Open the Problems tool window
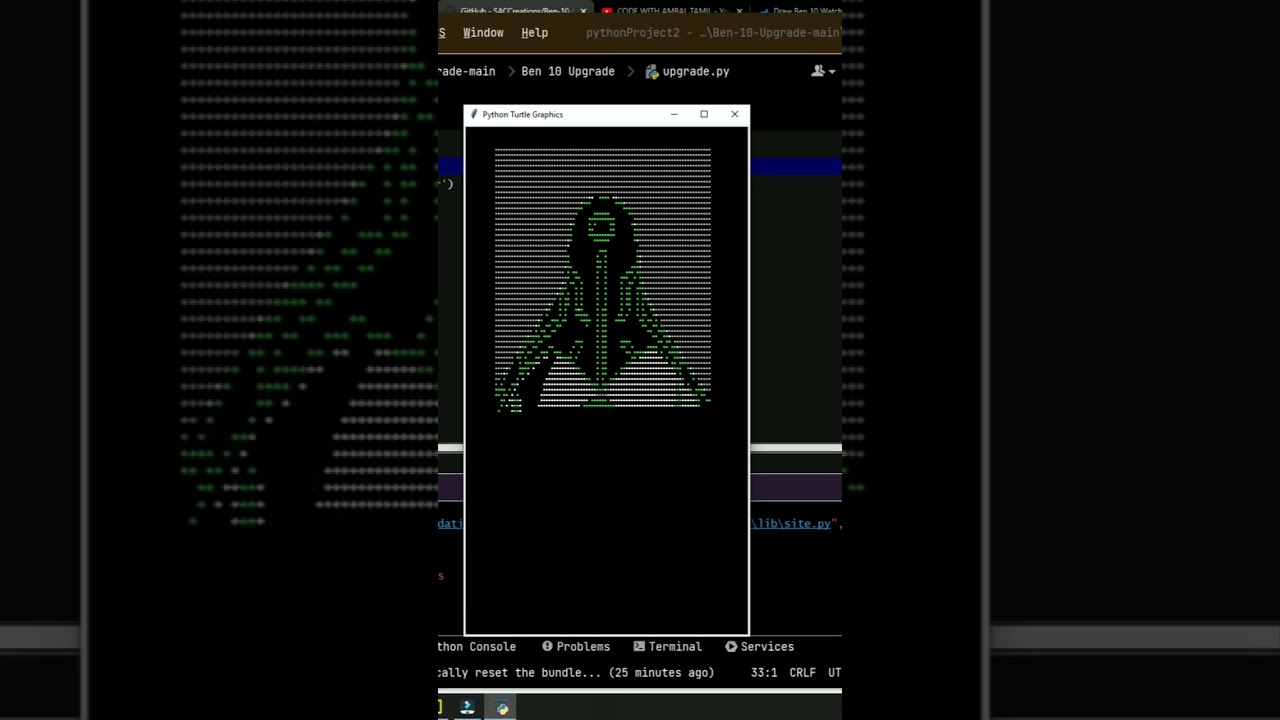The width and height of the screenshot is (1280, 720). click(x=576, y=647)
